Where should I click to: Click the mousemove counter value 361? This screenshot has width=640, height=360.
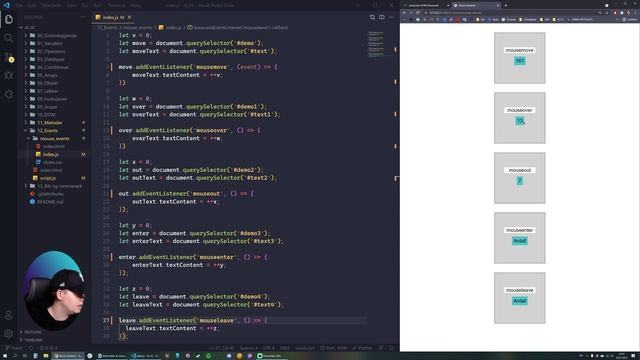tap(520, 61)
